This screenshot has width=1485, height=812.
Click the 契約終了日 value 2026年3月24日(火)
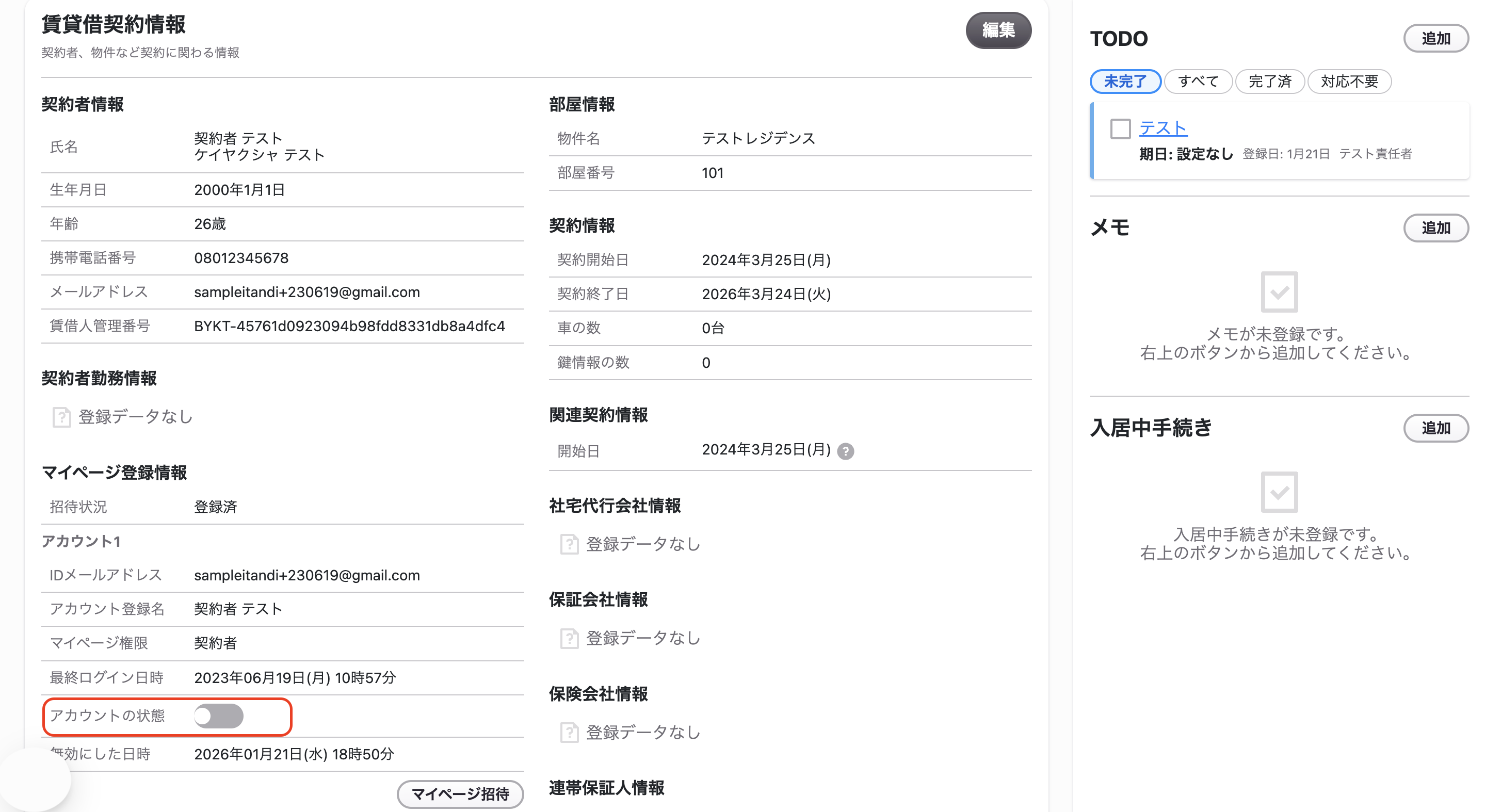[766, 294]
